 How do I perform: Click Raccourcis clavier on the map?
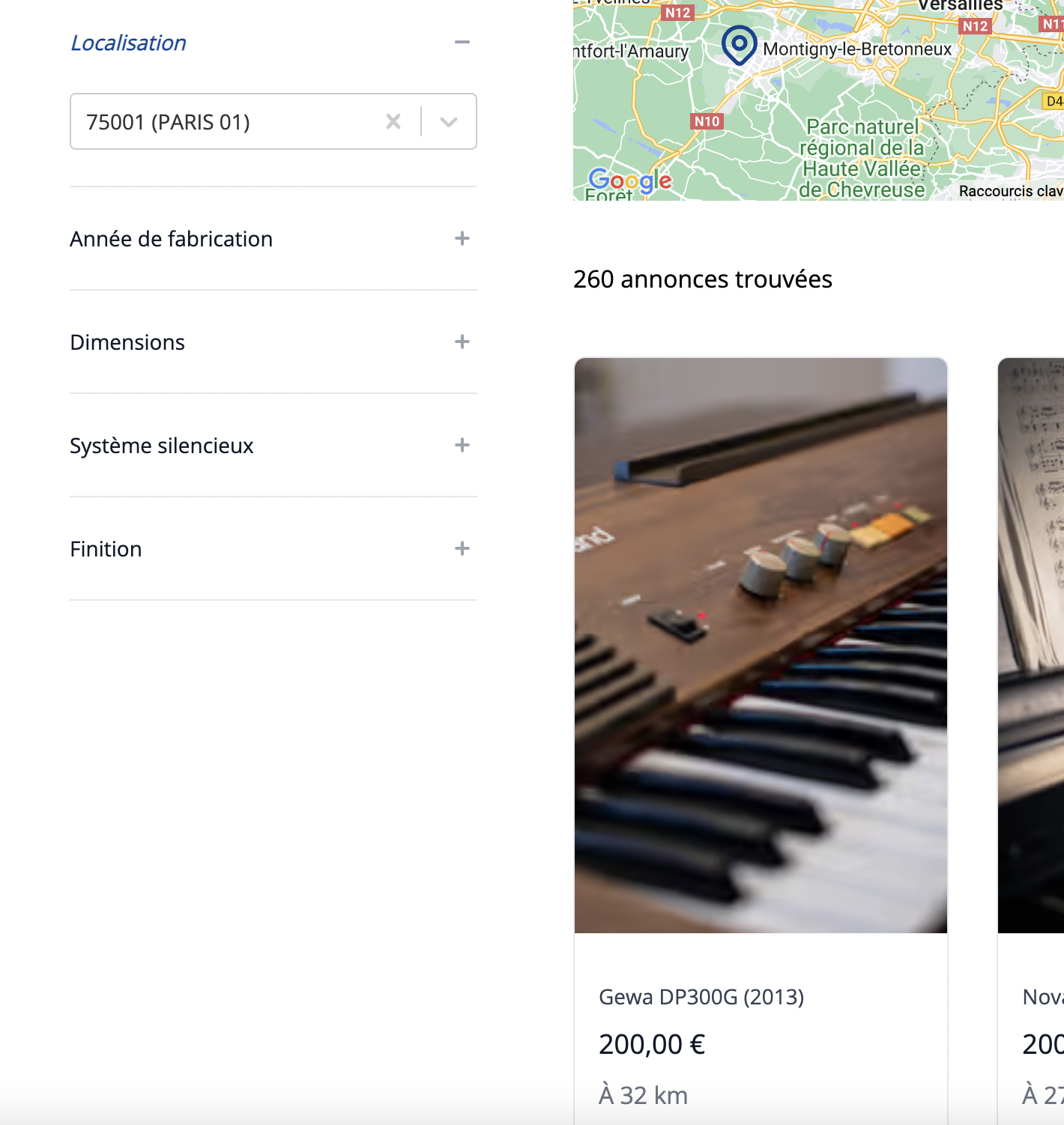click(x=1011, y=191)
